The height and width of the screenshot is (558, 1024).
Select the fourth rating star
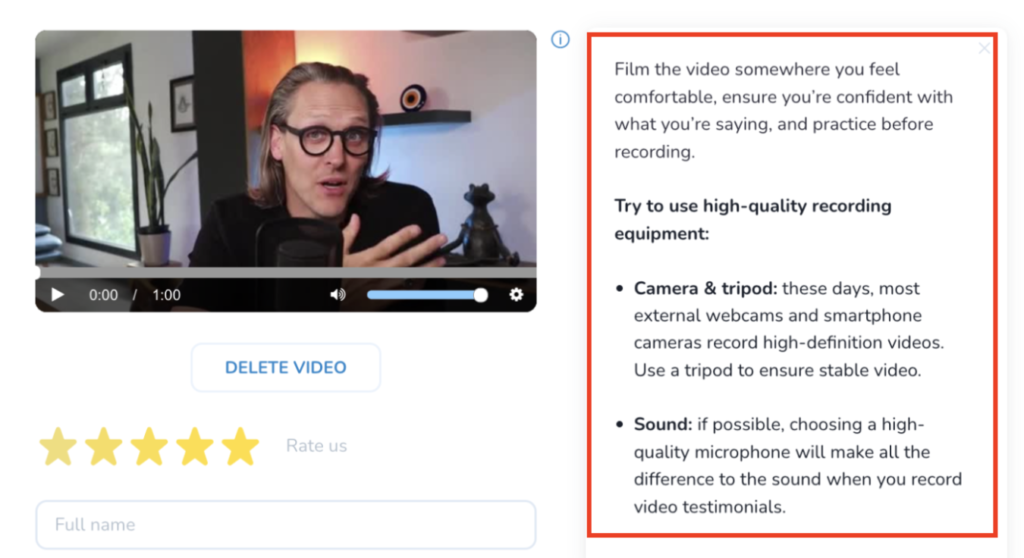(x=195, y=446)
